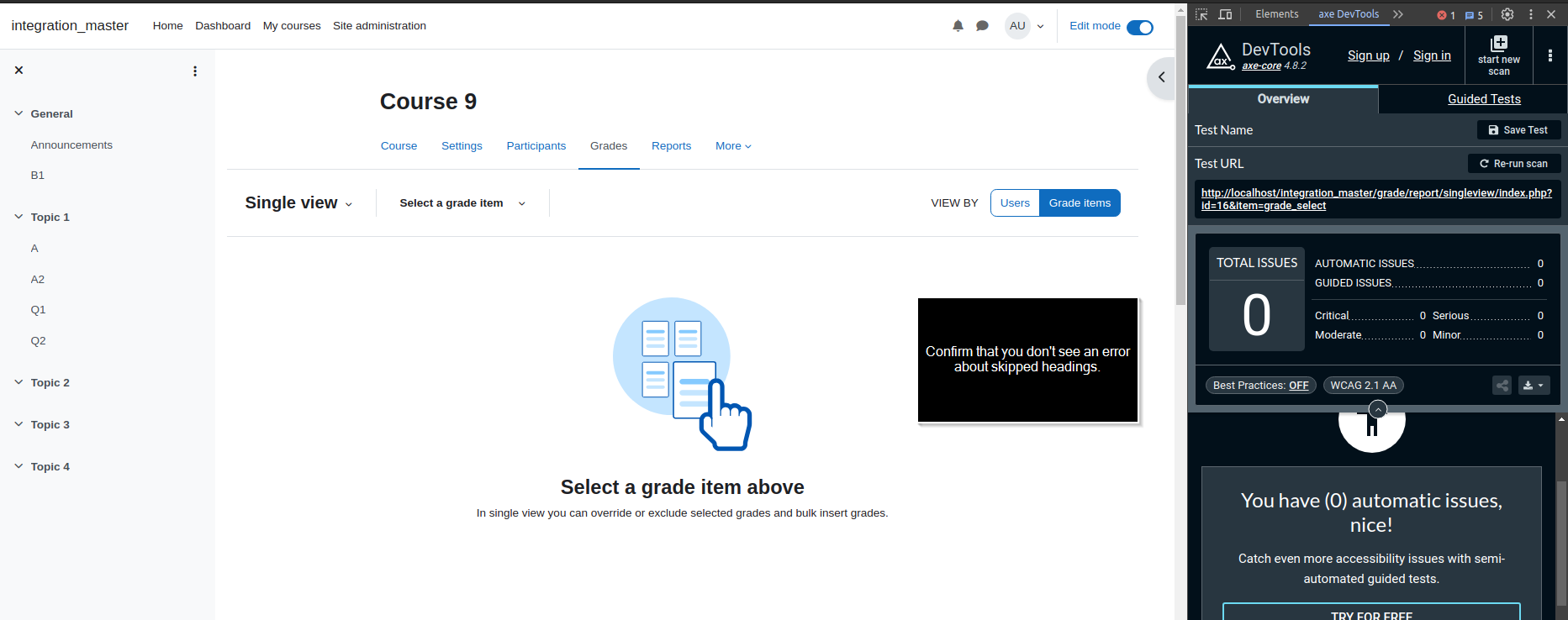The image size is (1568, 620).
Task: Click the grade selection illustration
Action: (x=682, y=374)
